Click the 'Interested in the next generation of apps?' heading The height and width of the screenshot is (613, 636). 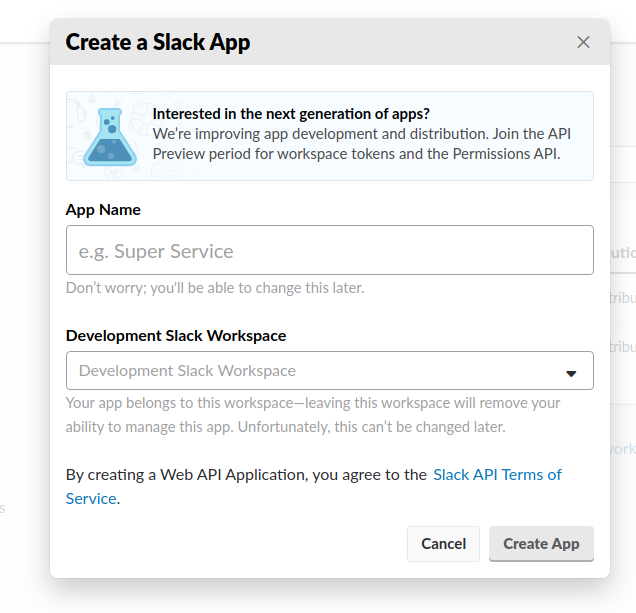tap(291, 114)
